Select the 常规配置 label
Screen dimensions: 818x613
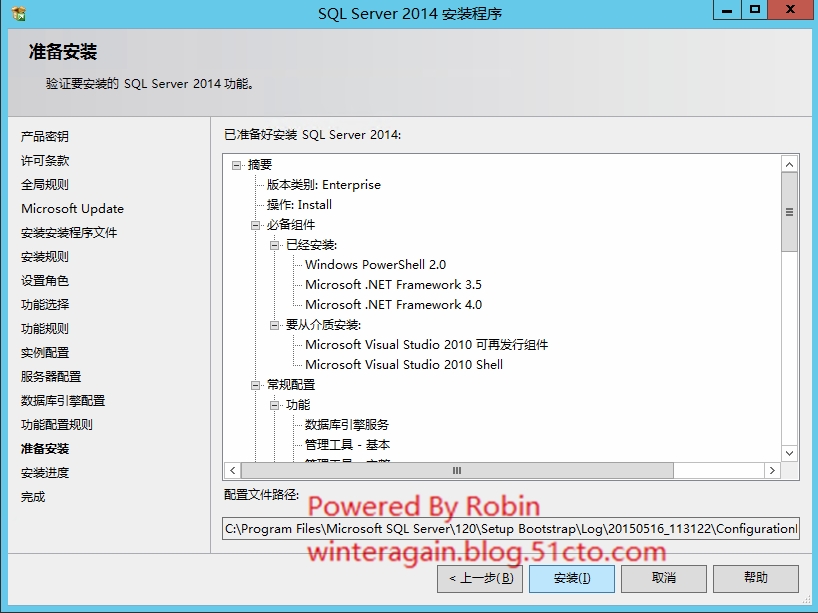pos(291,385)
